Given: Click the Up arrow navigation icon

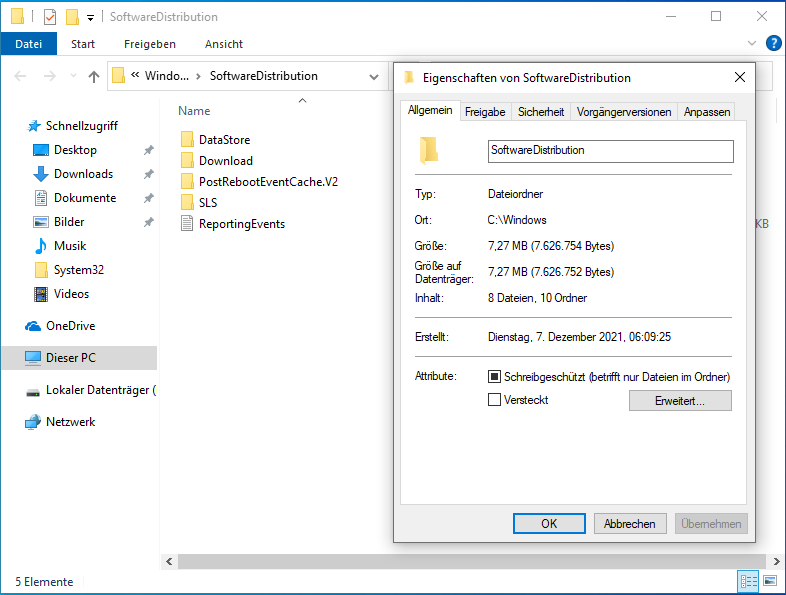Looking at the screenshot, I should click(94, 76).
